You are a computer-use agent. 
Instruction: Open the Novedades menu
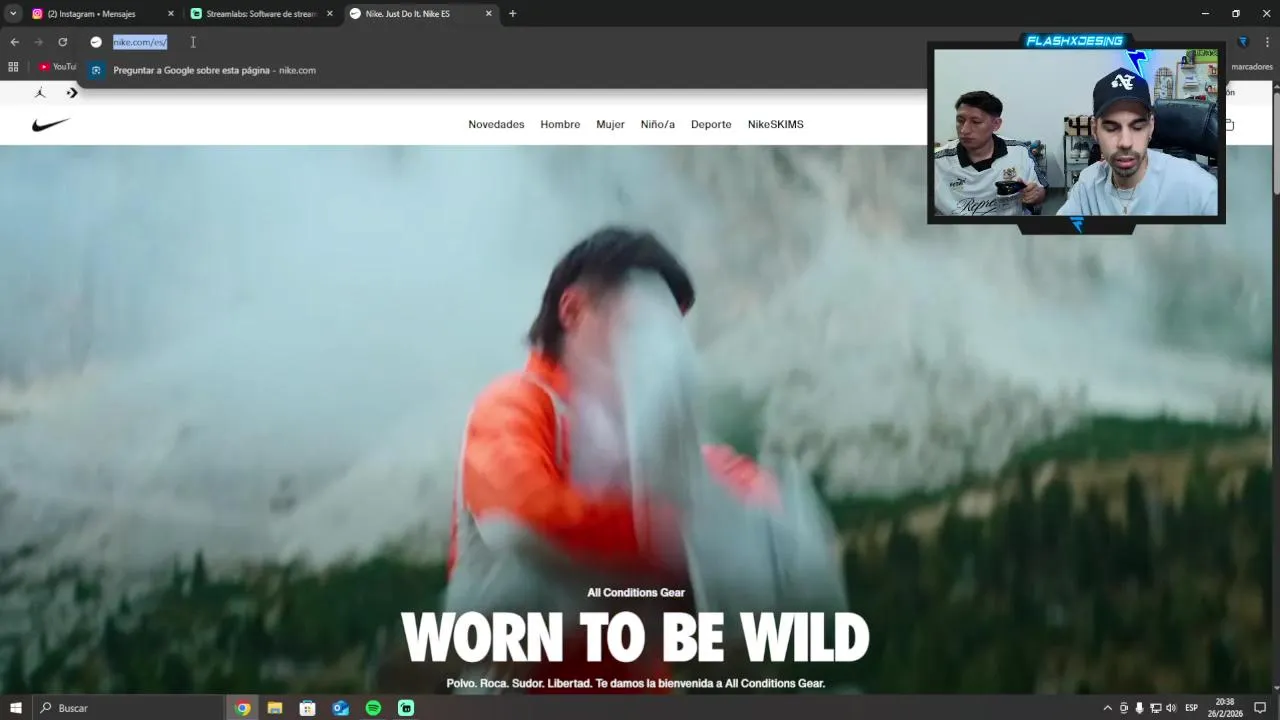tap(496, 124)
